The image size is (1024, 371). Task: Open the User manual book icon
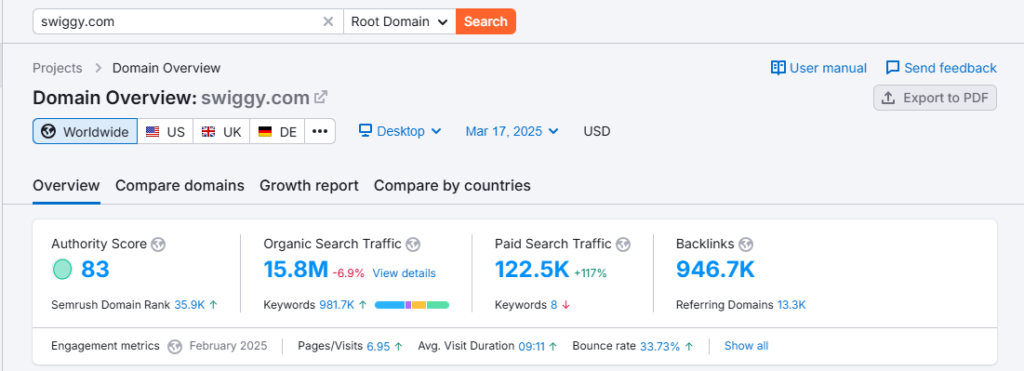tap(778, 68)
